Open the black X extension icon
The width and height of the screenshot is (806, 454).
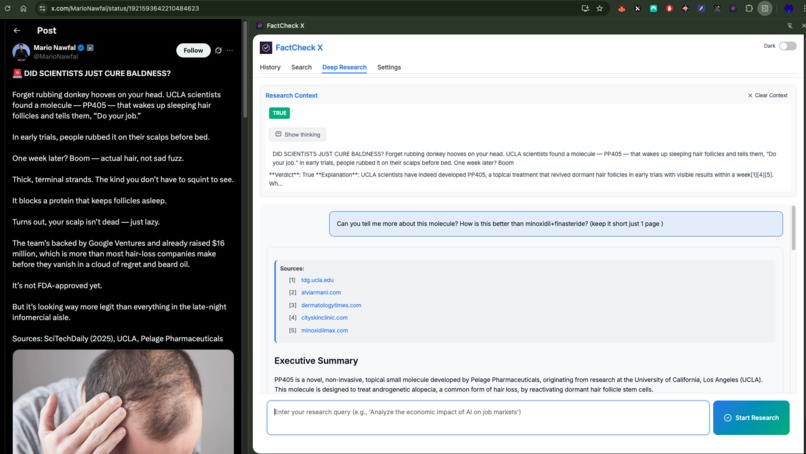pyautogui.click(x=637, y=8)
